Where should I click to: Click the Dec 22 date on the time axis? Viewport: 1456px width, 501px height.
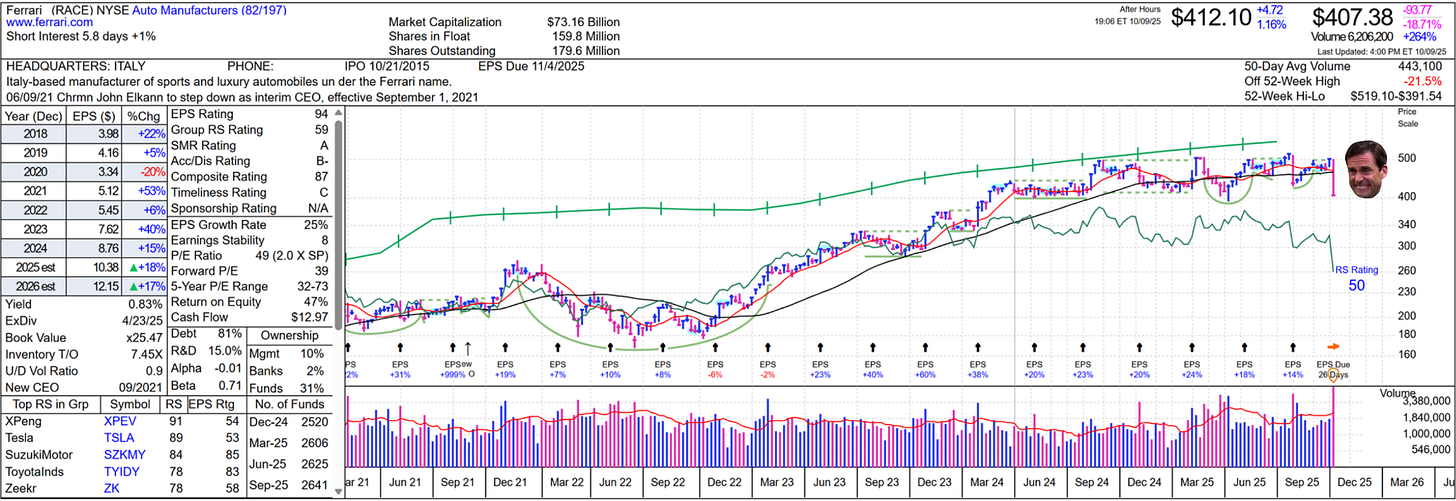pos(723,482)
